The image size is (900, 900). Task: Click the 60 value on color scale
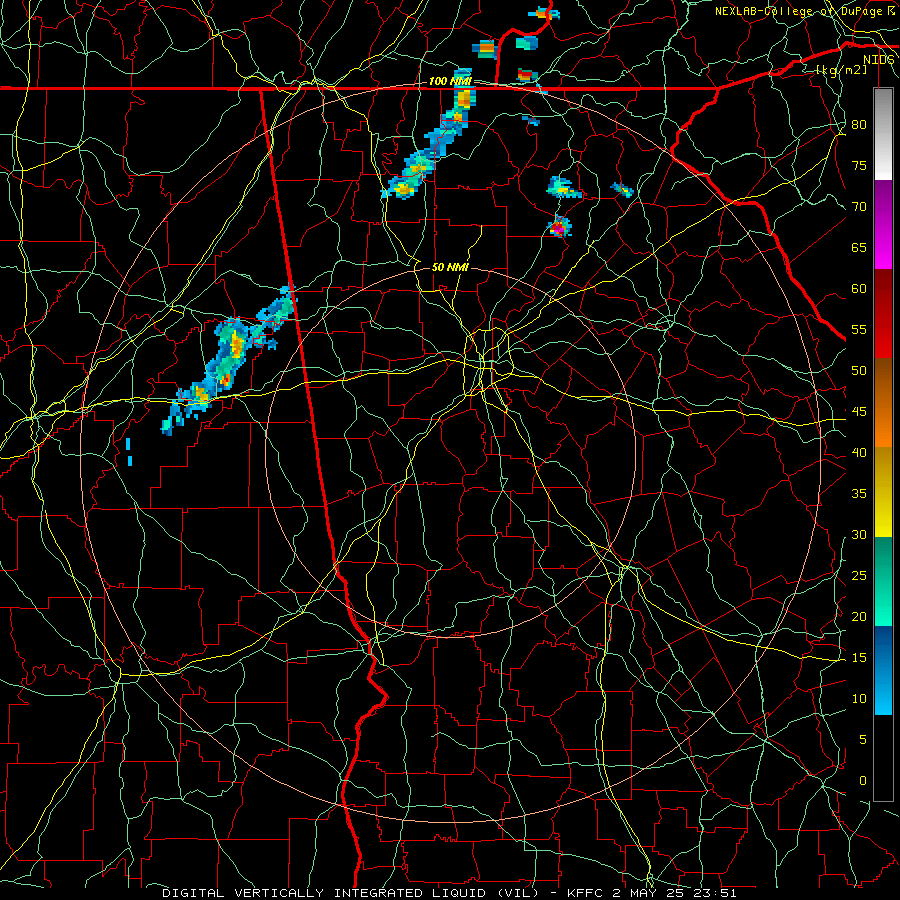[859, 289]
